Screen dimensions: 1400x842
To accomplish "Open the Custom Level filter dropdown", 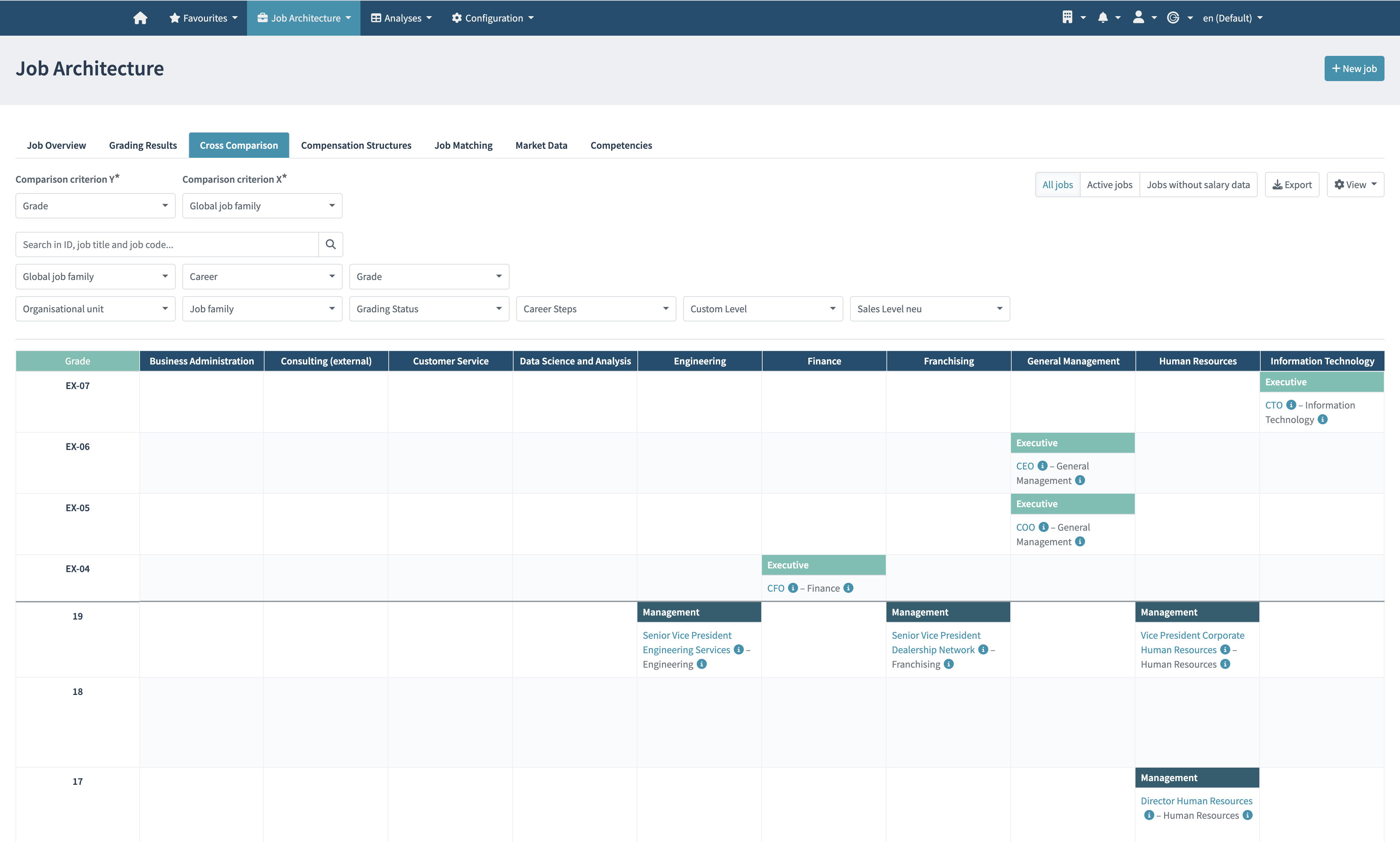I will [763, 309].
